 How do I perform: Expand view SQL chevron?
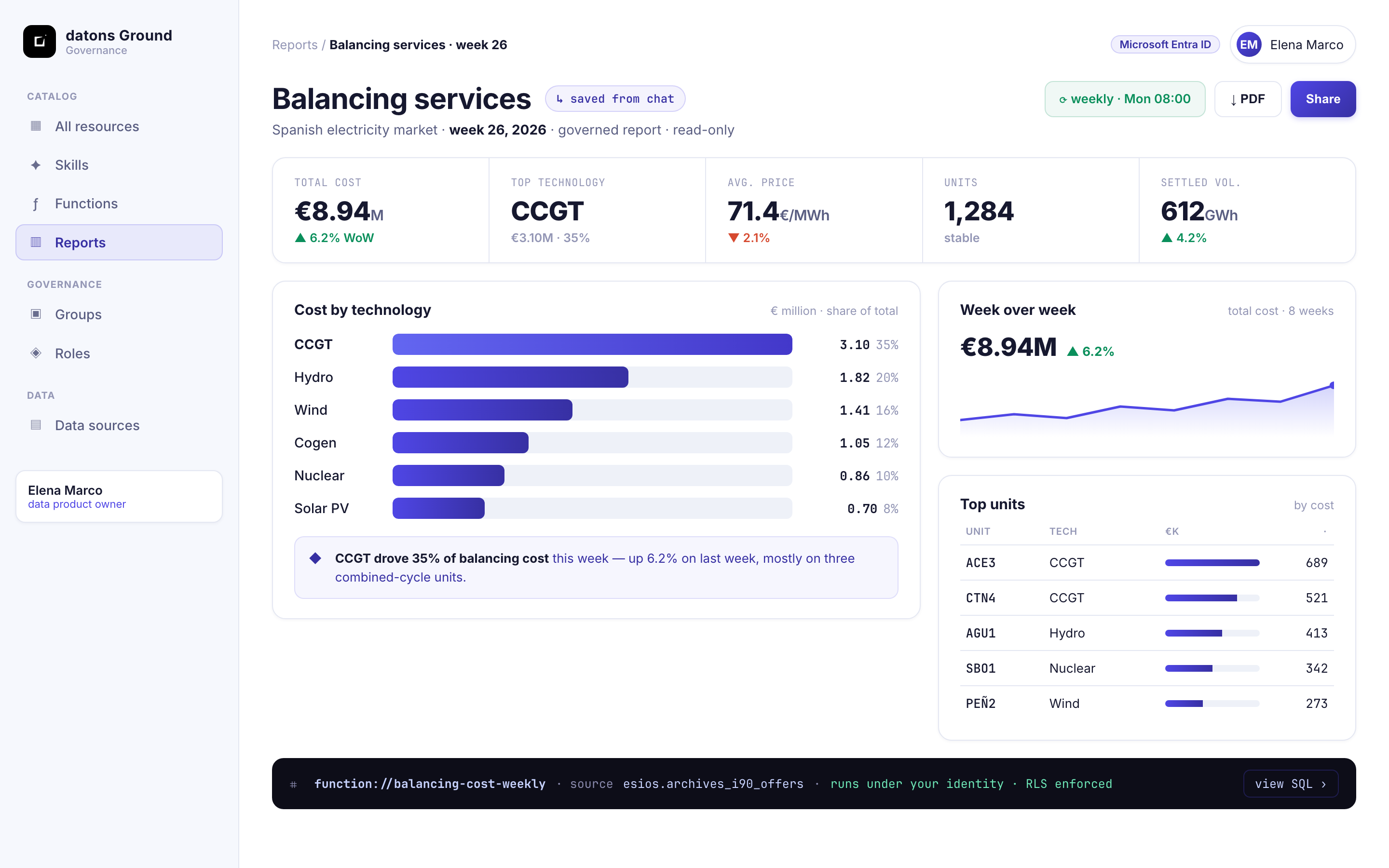pos(1324,784)
